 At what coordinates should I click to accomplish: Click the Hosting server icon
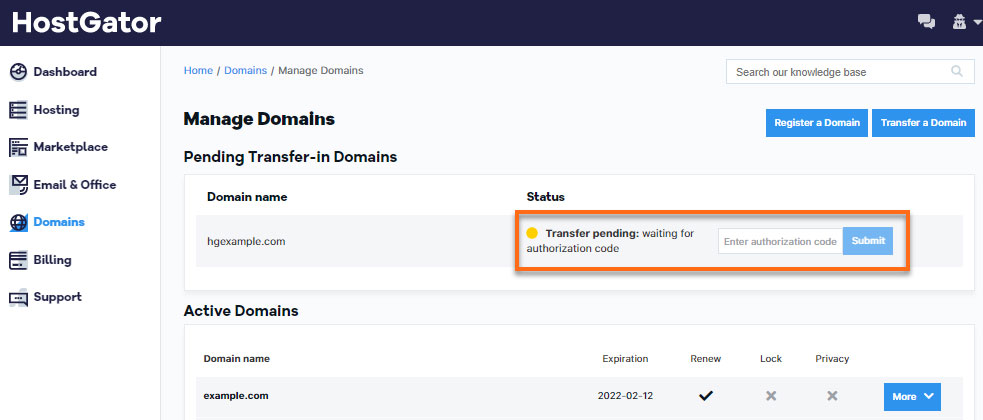[18, 110]
